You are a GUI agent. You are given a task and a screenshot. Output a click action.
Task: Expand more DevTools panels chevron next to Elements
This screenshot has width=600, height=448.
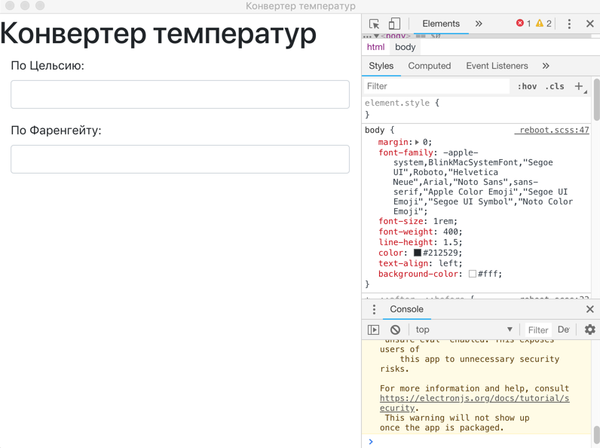click(478, 23)
